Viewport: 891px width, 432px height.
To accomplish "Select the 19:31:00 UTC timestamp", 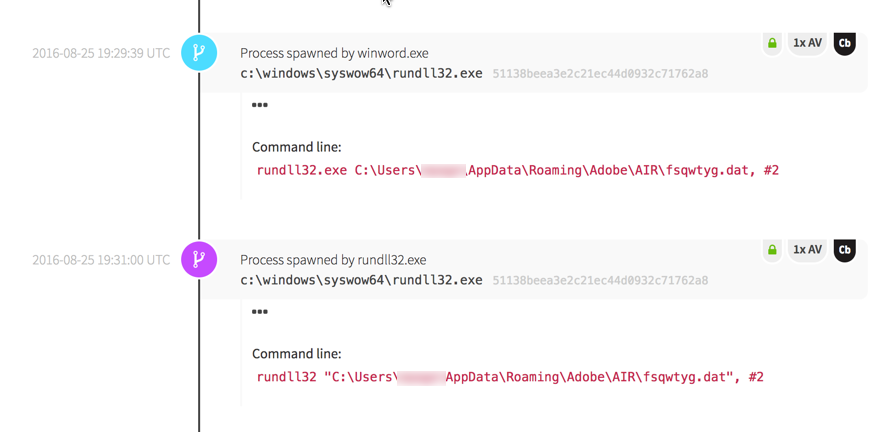I will (x=101, y=260).
